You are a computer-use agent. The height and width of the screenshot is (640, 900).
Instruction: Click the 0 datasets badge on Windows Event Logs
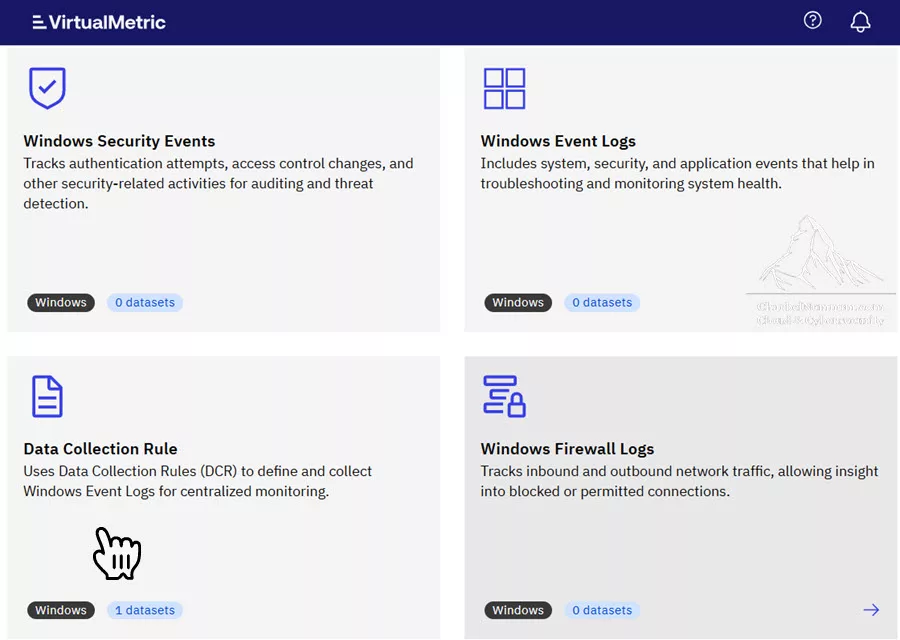pyautogui.click(x=602, y=302)
